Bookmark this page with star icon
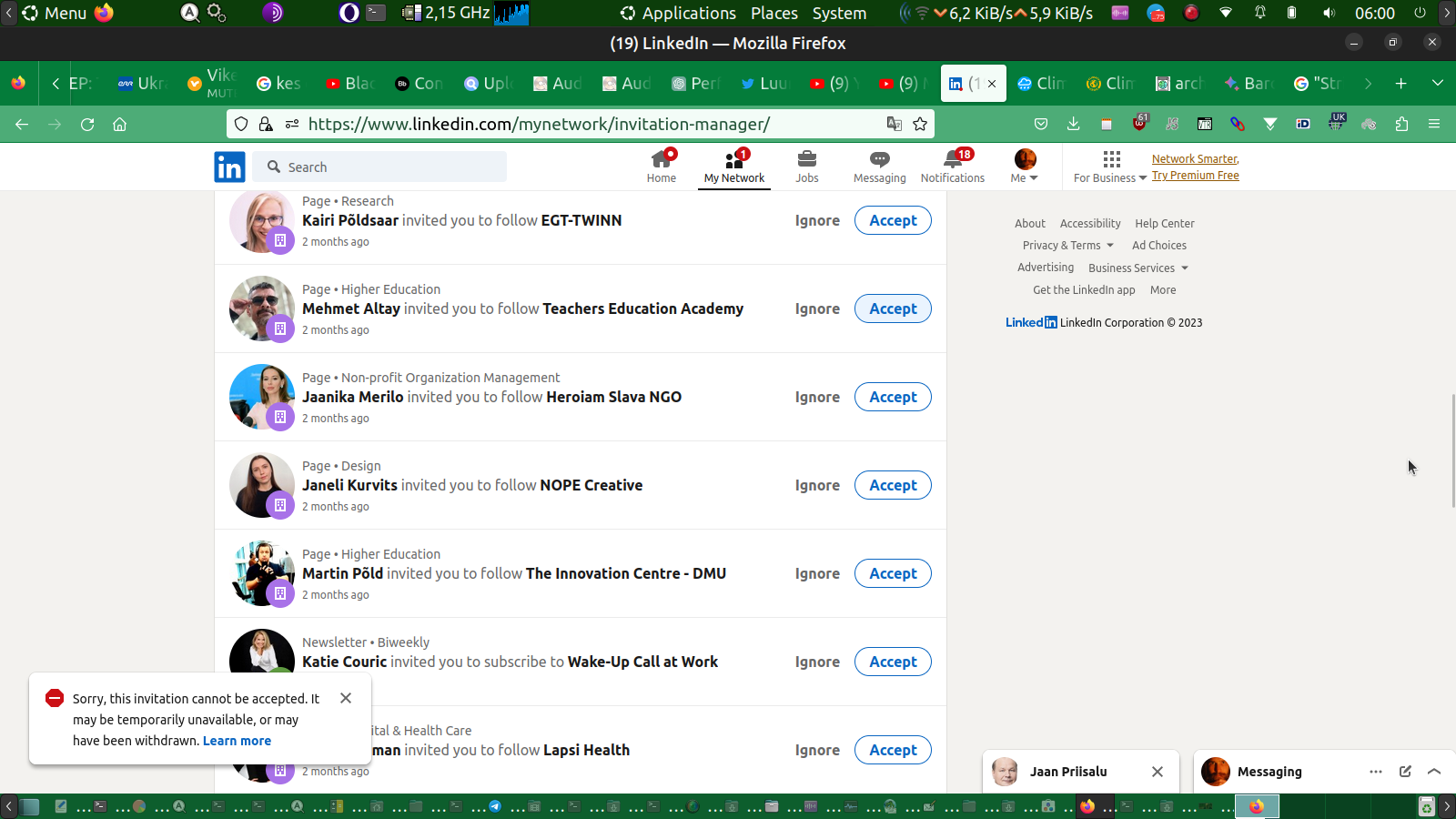 [920, 124]
